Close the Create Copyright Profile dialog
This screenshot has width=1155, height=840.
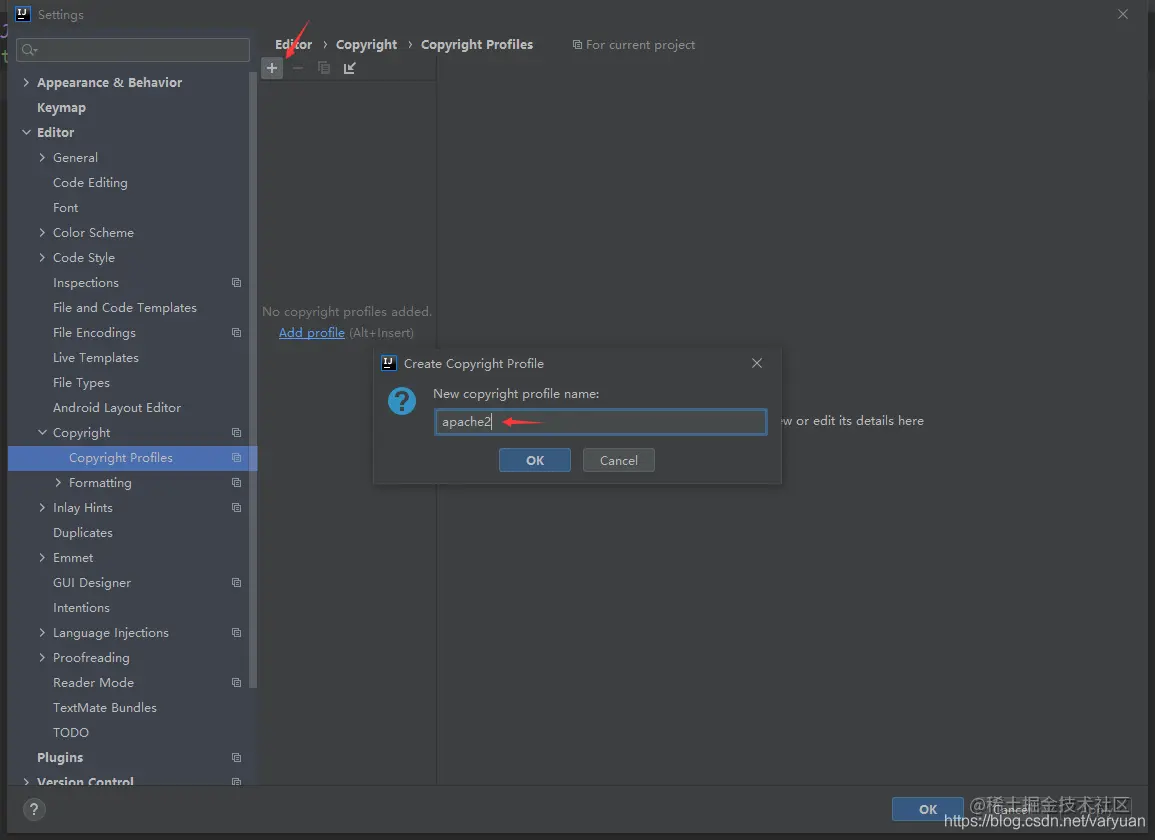[x=756, y=363]
